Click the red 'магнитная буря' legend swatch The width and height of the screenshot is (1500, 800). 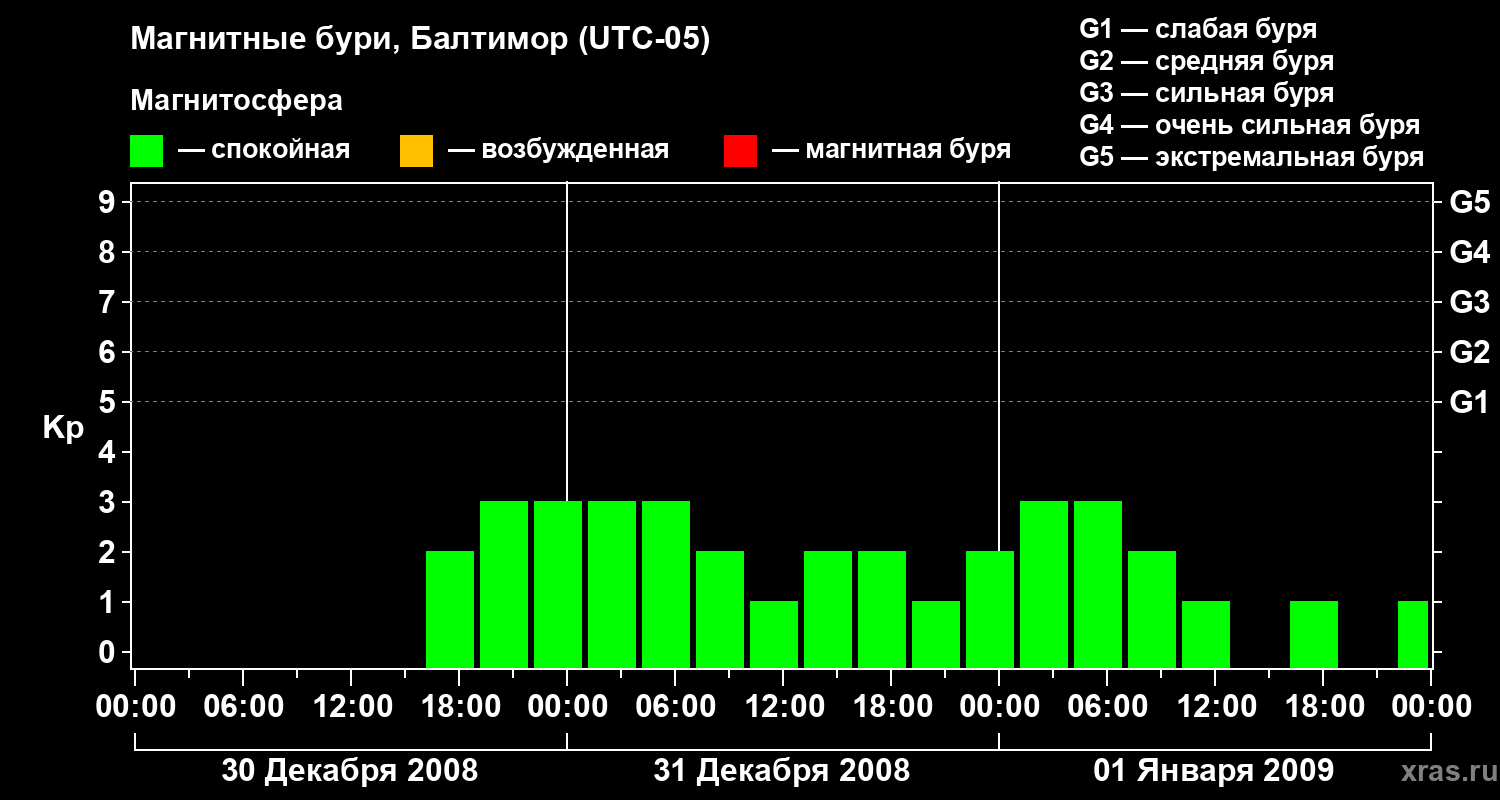(740, 151)
